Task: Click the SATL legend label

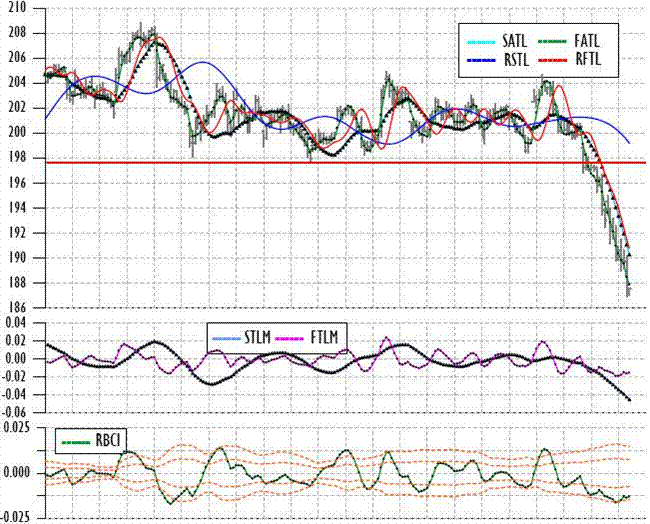Action: coord(514,41)
